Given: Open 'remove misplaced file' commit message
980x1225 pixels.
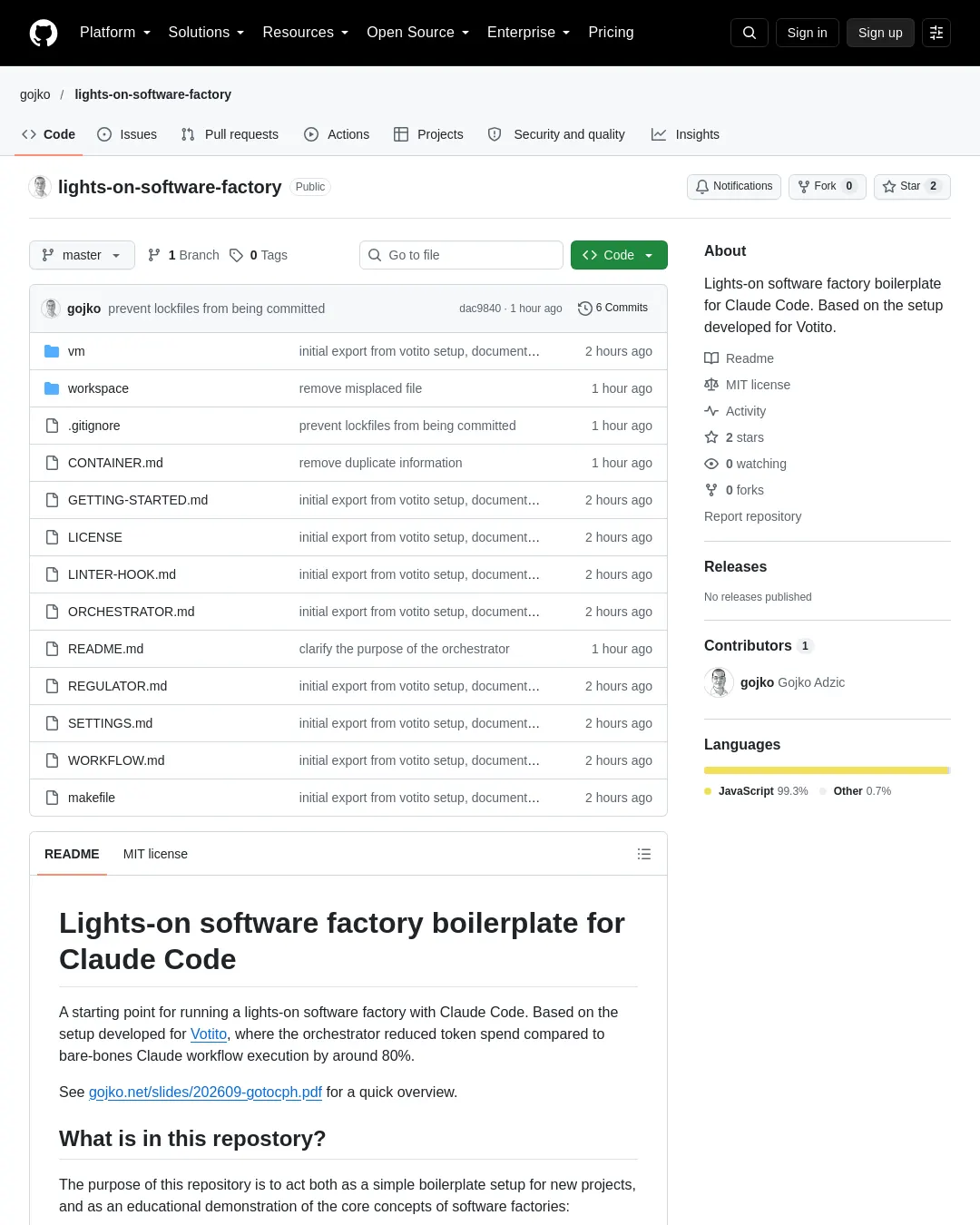Looking at the screenshot, I should pos(360,388).
